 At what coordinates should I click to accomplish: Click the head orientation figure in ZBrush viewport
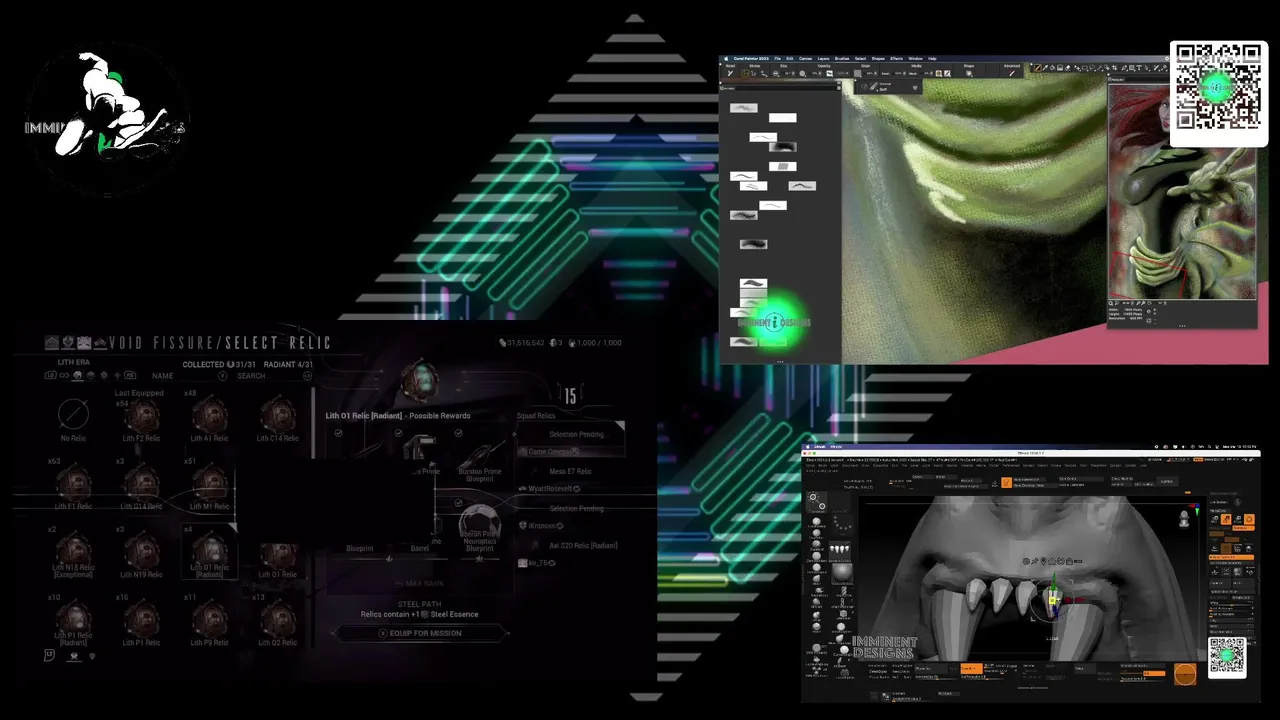(x=1185, y=518)
